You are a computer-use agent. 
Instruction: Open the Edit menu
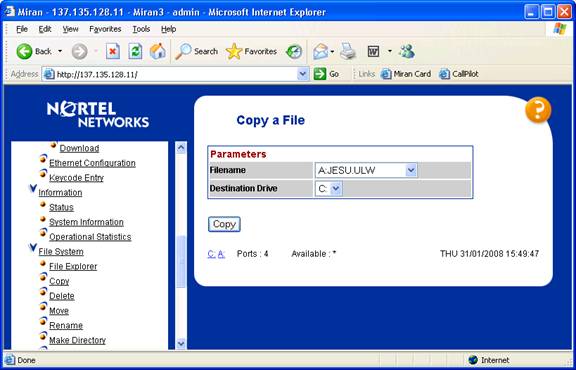(45, 29)
